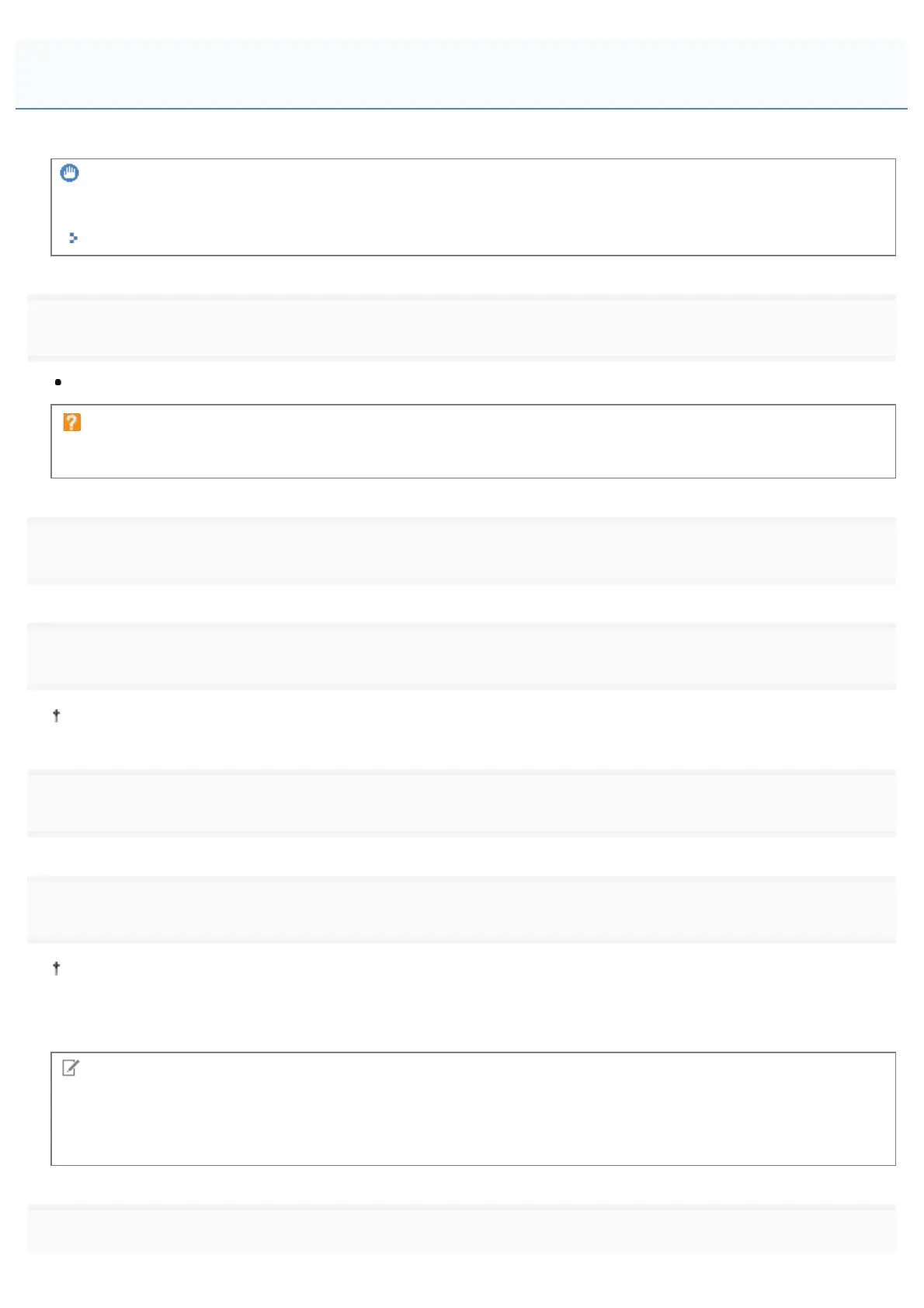Viewport: 924px width, 1308px height.
Task: Click the black bullet point dot
Action: tap(58, 382)
